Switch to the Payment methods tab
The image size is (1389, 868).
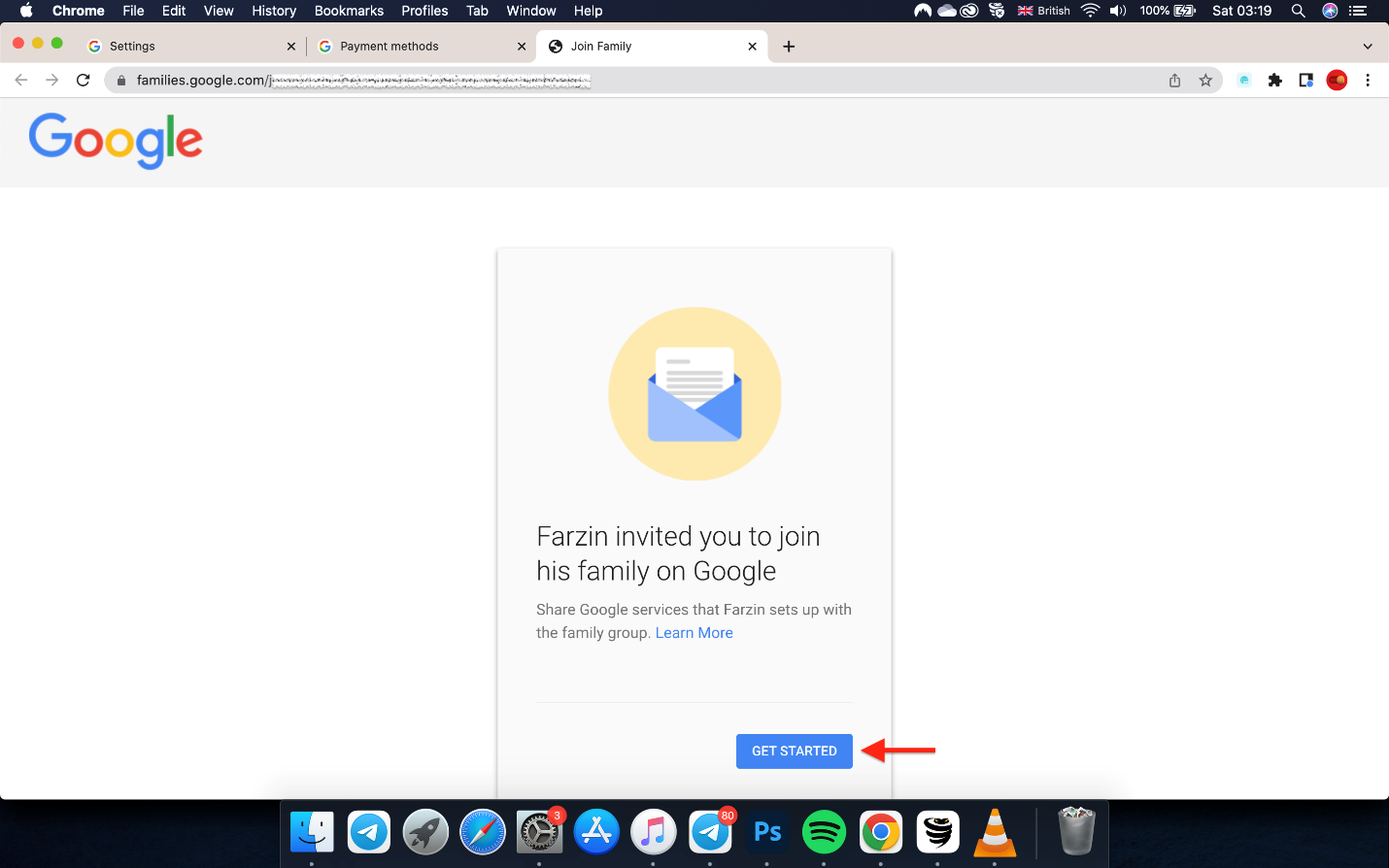pyautogui.click(x=421, y=47)
